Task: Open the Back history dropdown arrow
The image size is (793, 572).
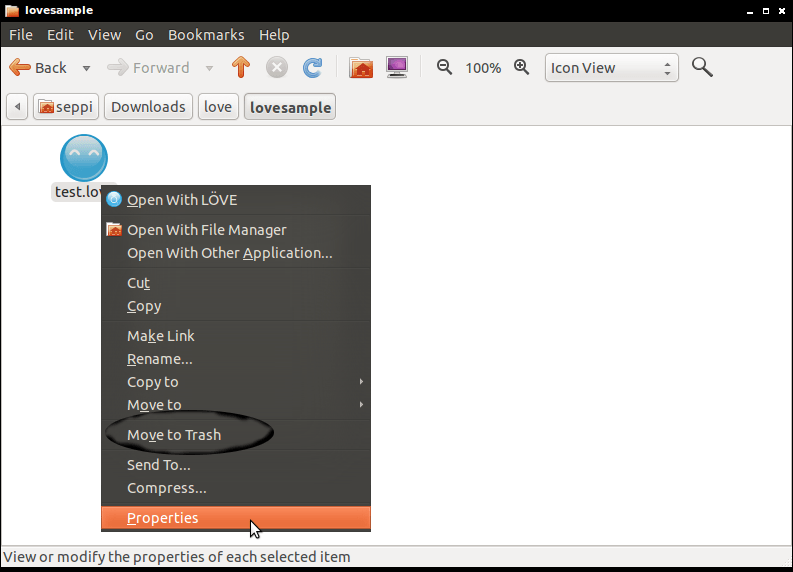Action: point(86,68)
